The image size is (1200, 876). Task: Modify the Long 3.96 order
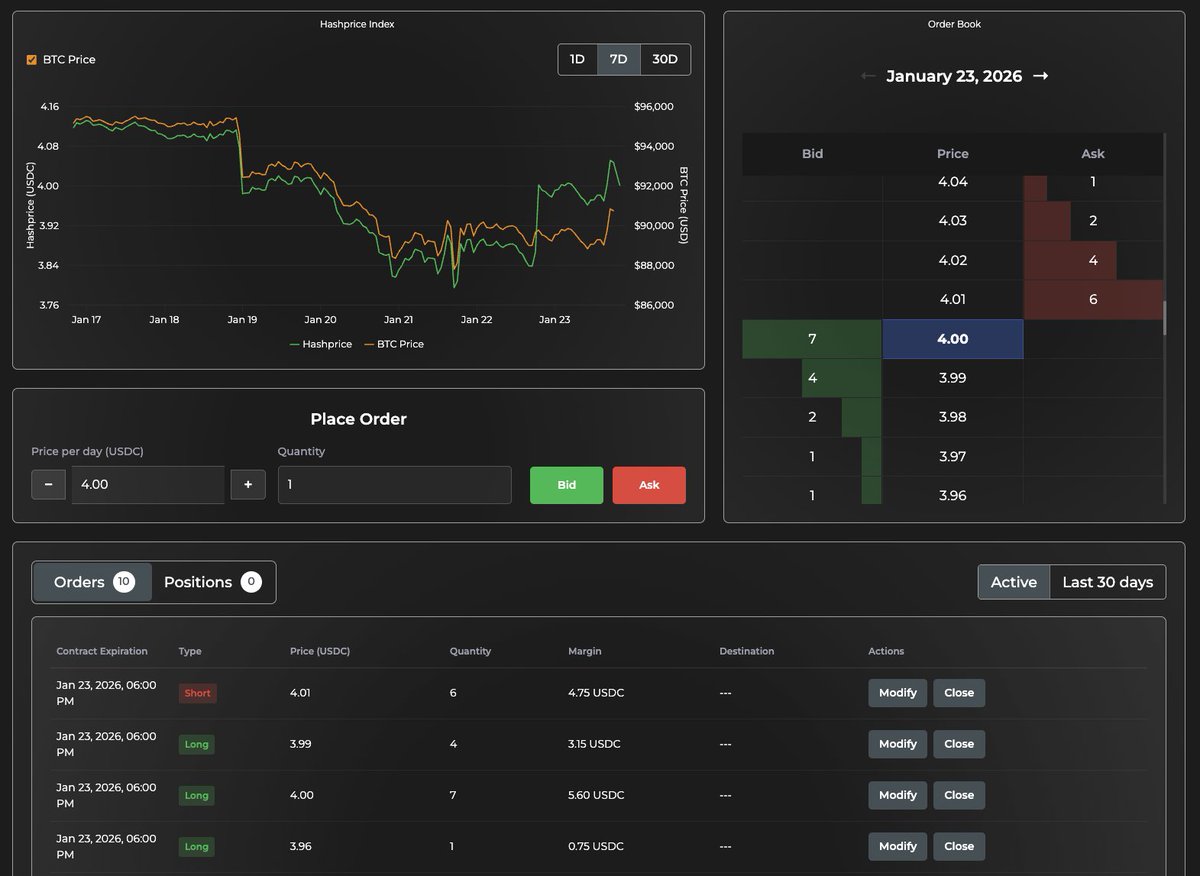pos(898,846)
